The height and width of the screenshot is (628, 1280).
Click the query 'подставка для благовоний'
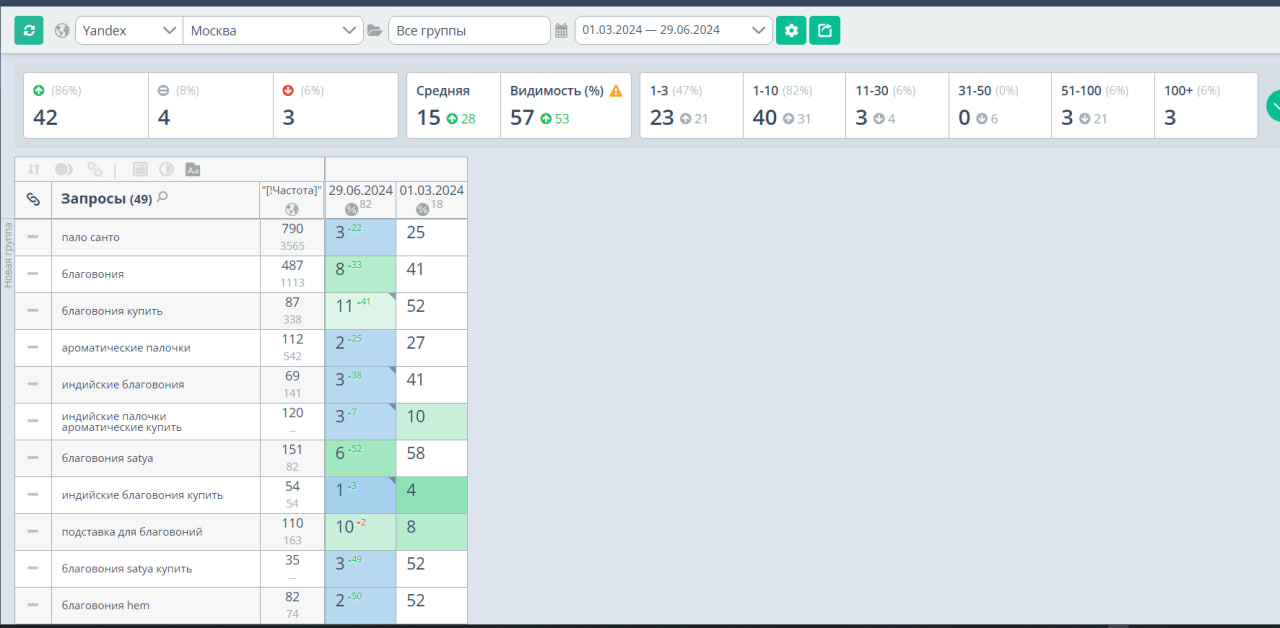point(132,532)
